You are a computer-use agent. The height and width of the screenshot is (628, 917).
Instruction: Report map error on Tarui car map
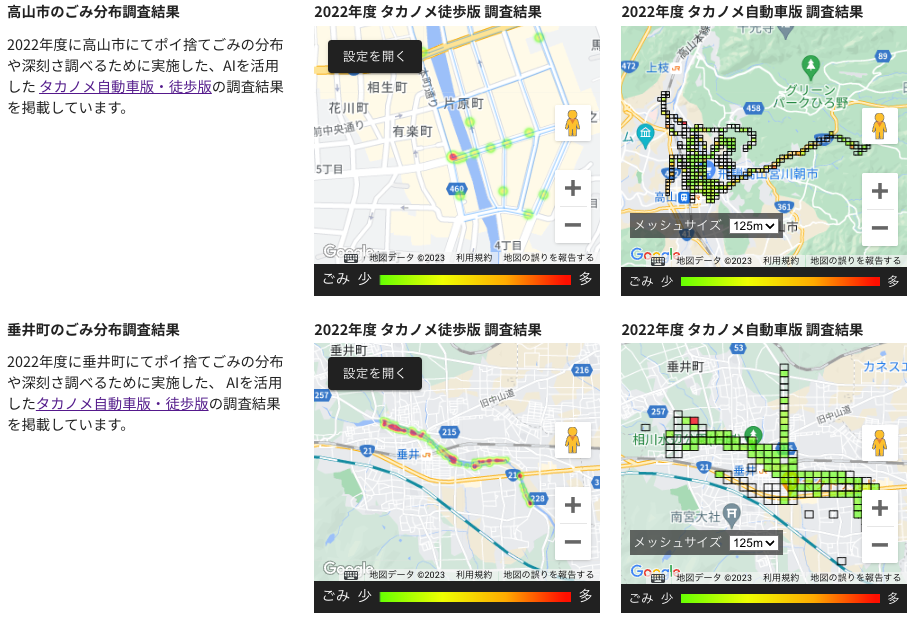856,578
